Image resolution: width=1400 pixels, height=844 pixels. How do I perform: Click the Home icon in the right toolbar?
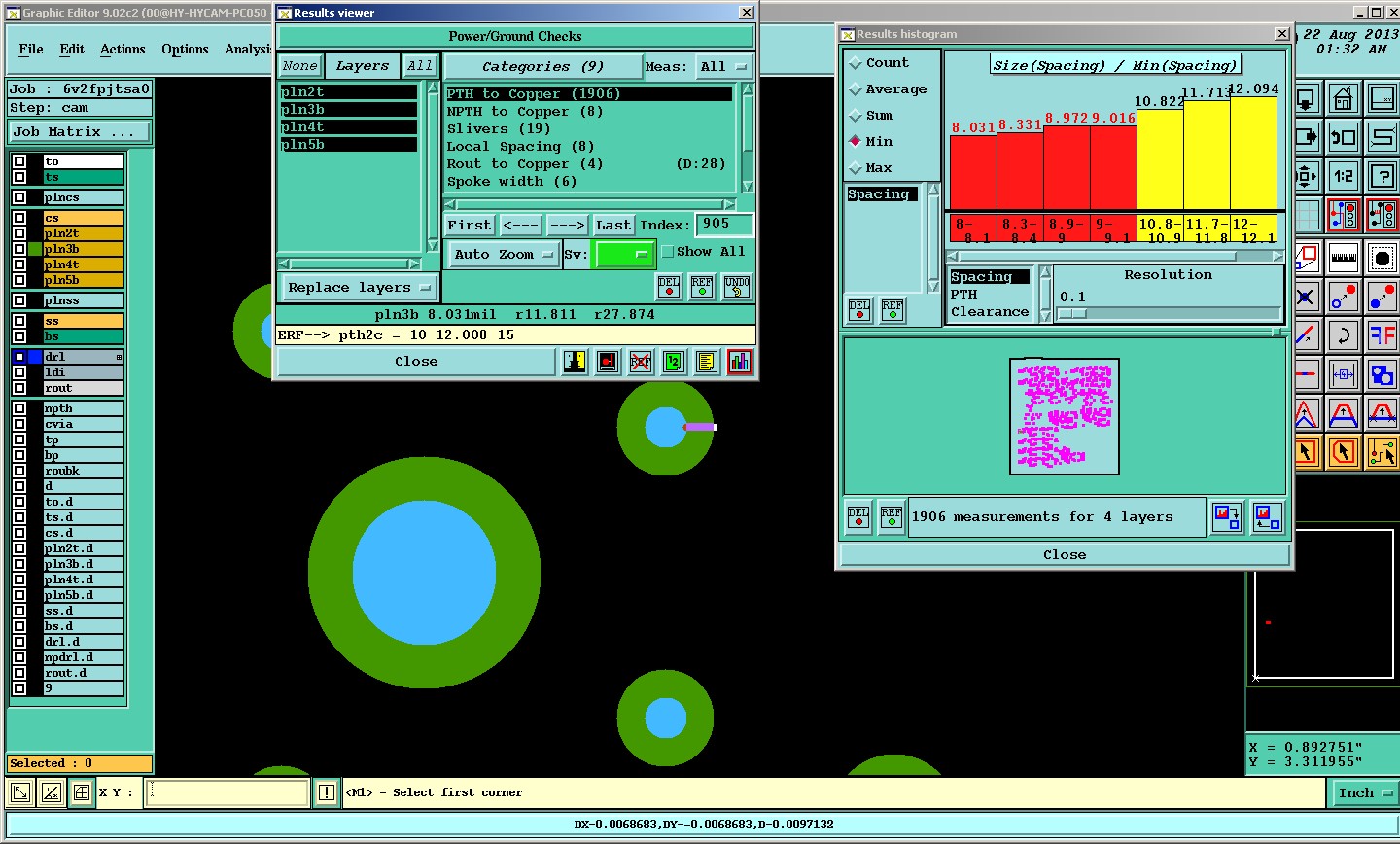tap(1344, 98)
